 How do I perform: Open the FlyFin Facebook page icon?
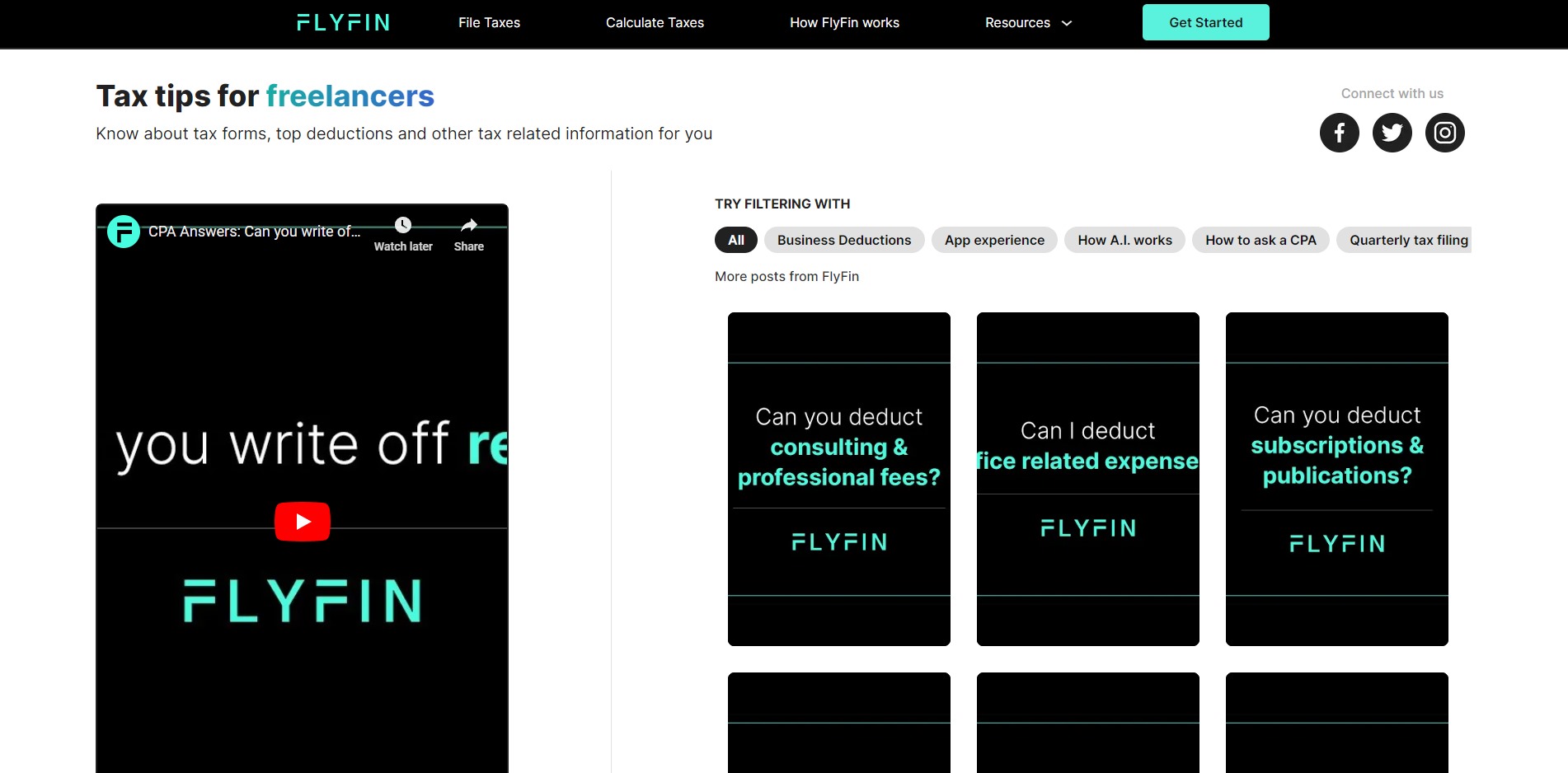pyautogui.click(x=1339, y=133)
